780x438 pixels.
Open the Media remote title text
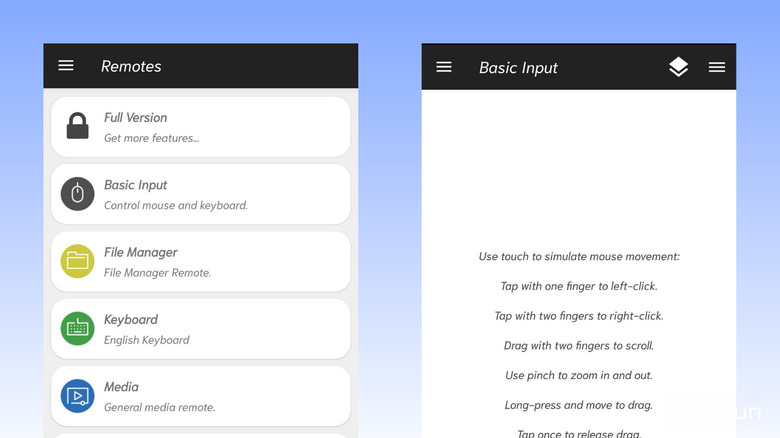[121, 386]
